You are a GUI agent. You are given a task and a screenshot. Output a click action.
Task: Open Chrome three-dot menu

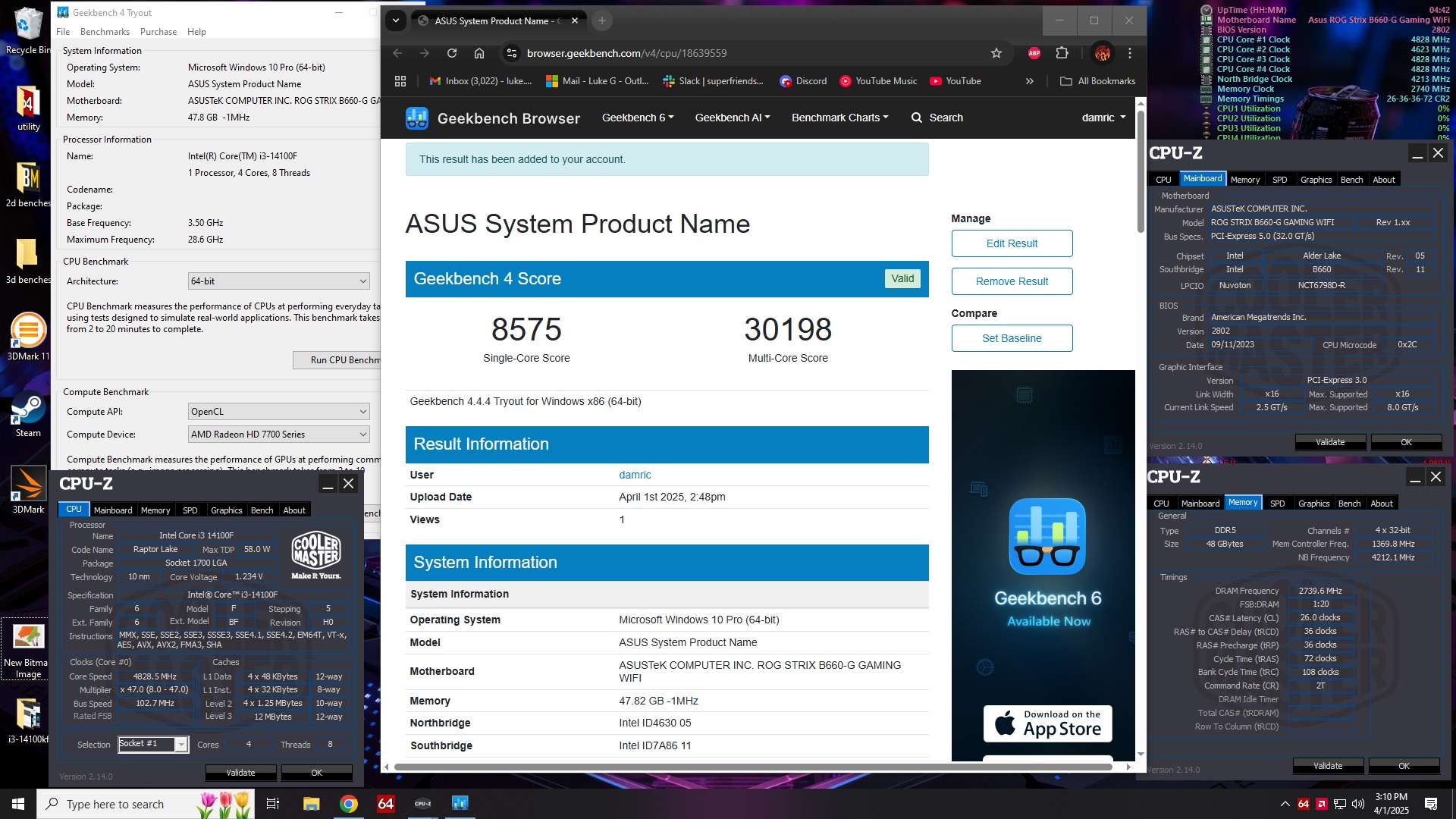pyautogui.click(x=1130, y=53)
